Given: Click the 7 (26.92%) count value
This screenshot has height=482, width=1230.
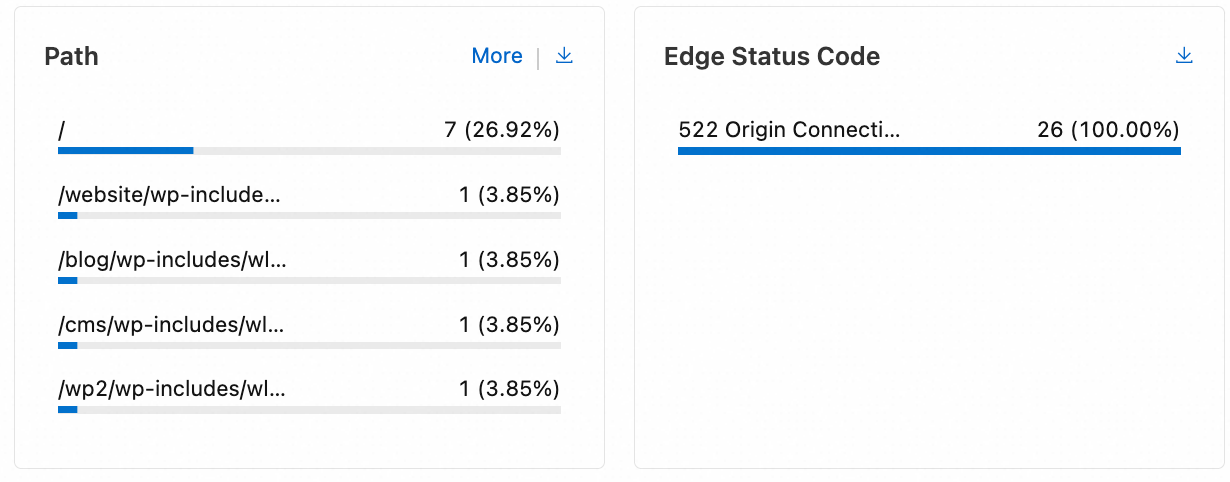Looking at the screenshot, I should point(502,130).
